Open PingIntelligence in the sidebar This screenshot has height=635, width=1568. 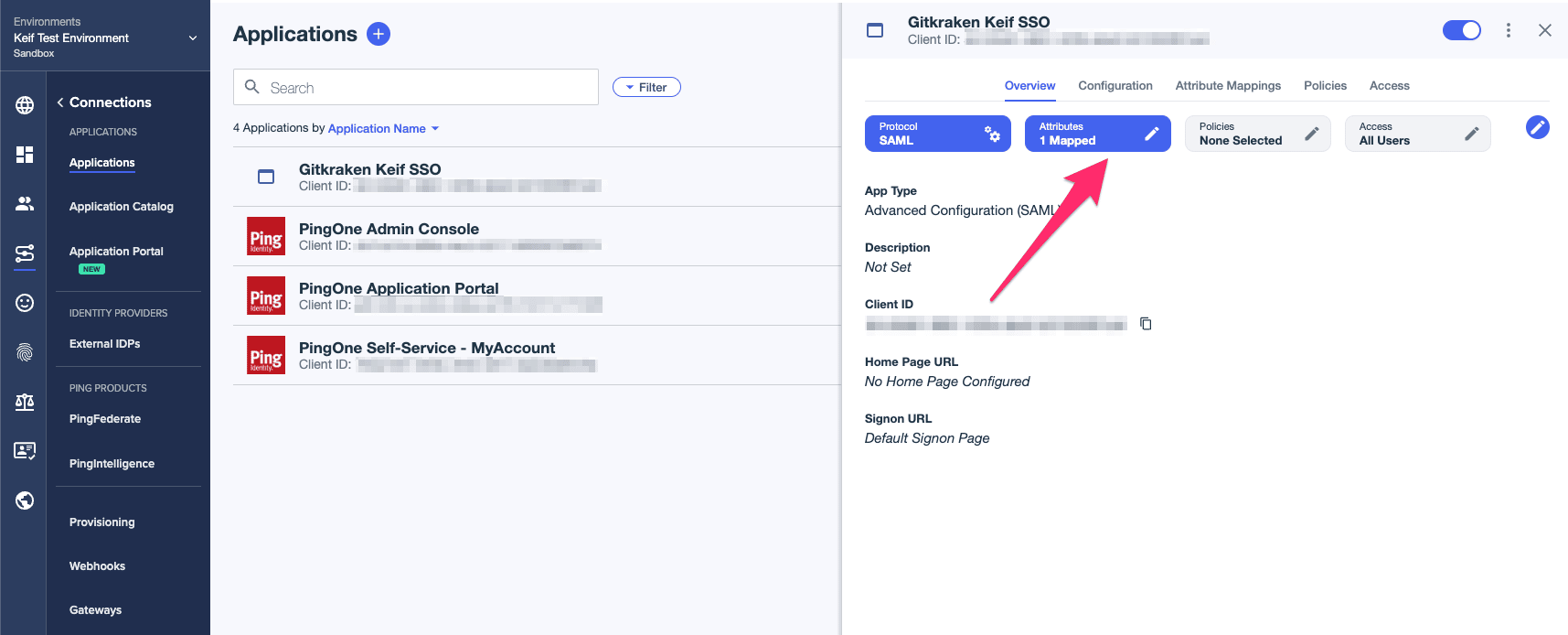click(112, 464)
